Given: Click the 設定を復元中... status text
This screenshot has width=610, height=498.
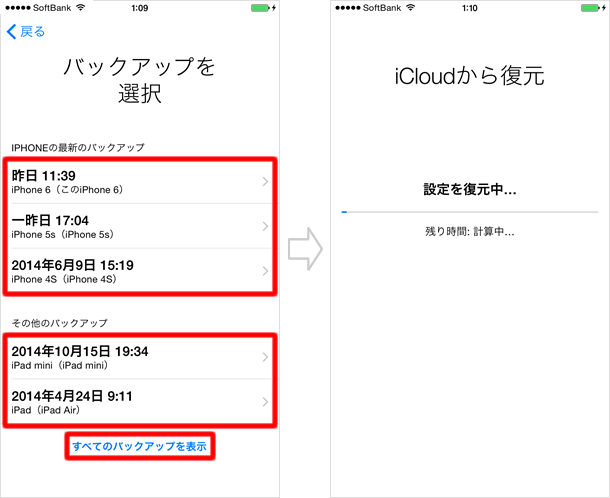Looking at the screenshot, I should [470, 189].
